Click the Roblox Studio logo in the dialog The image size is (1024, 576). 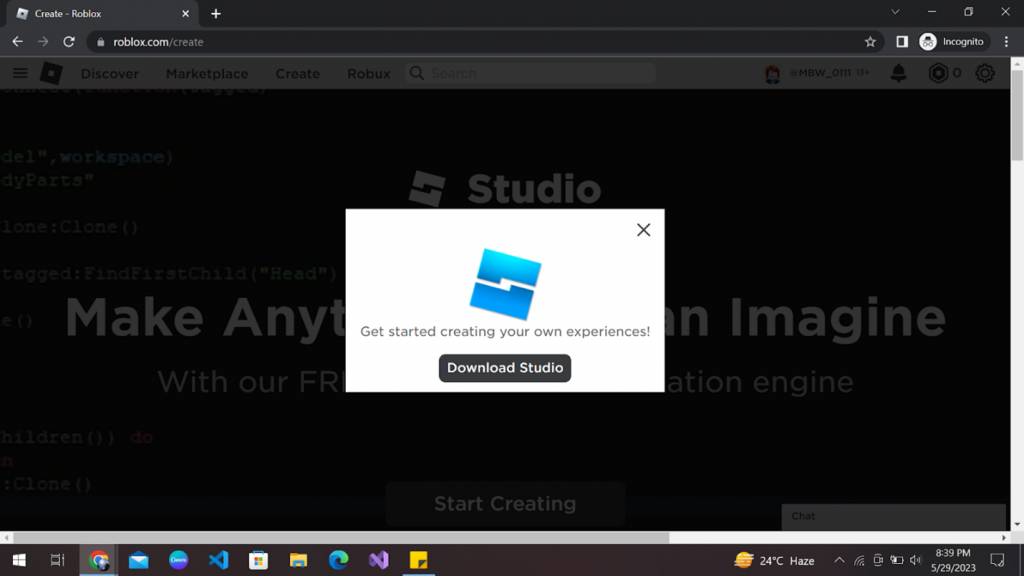click(x=504, y=283)
